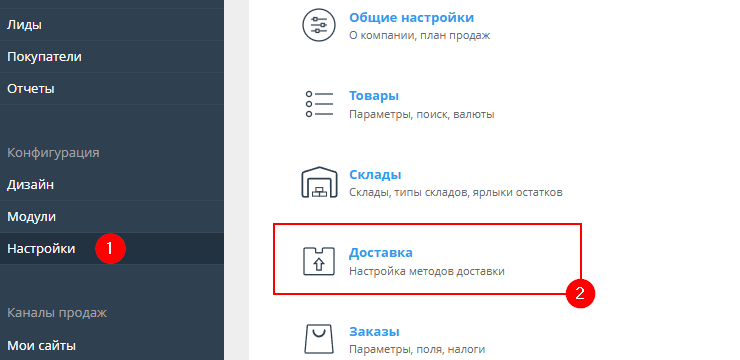Click the Заказы shopping bag icon

click(319, 339)
